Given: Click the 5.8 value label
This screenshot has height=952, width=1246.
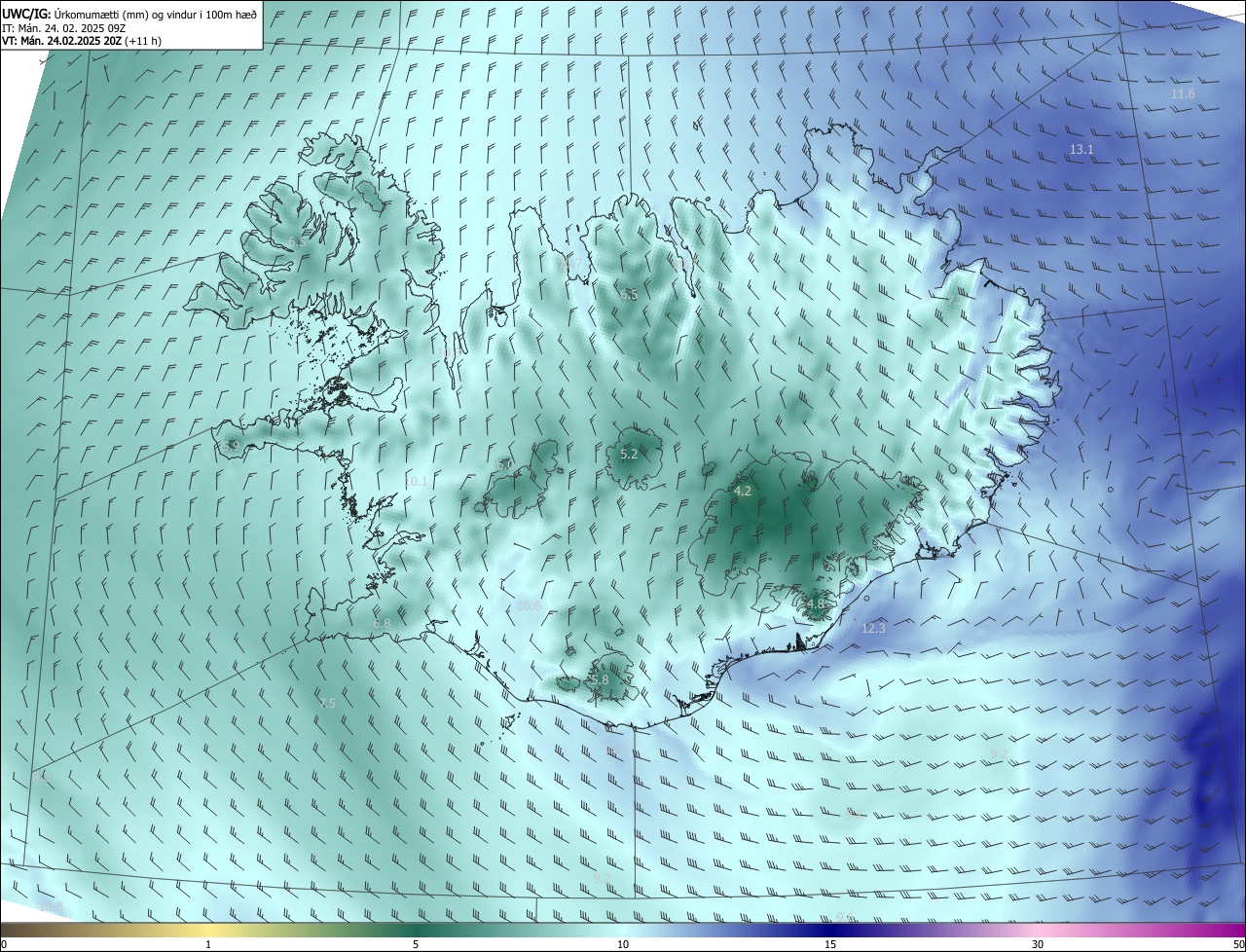Looking at the screenshot, I should 600,680.
